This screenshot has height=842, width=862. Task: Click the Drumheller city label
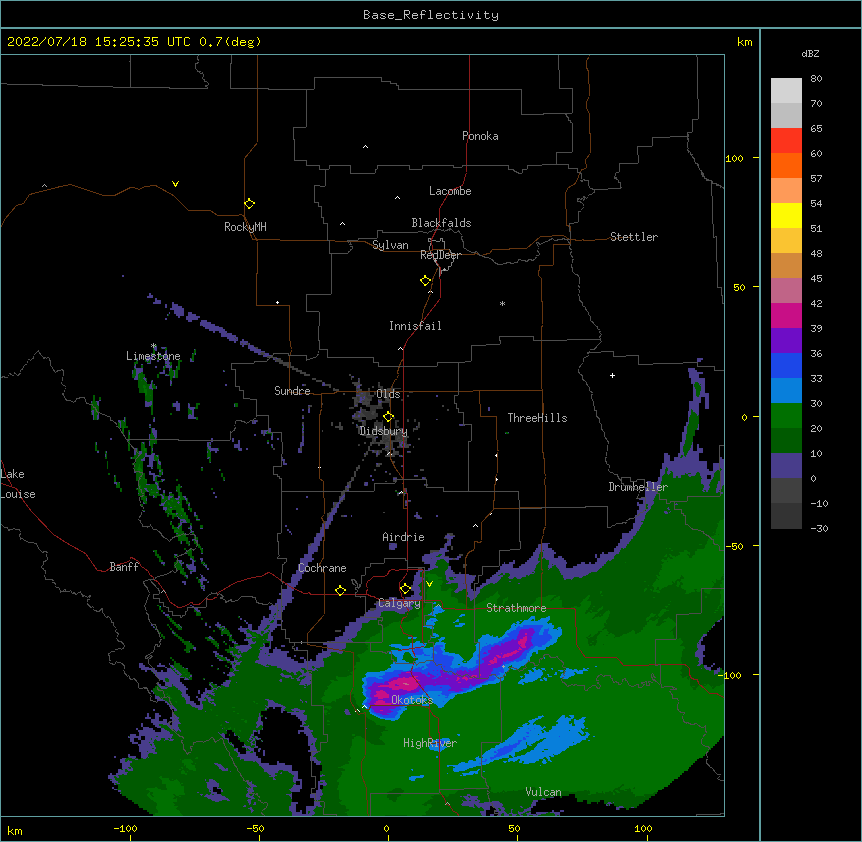[x=638, y=487]
